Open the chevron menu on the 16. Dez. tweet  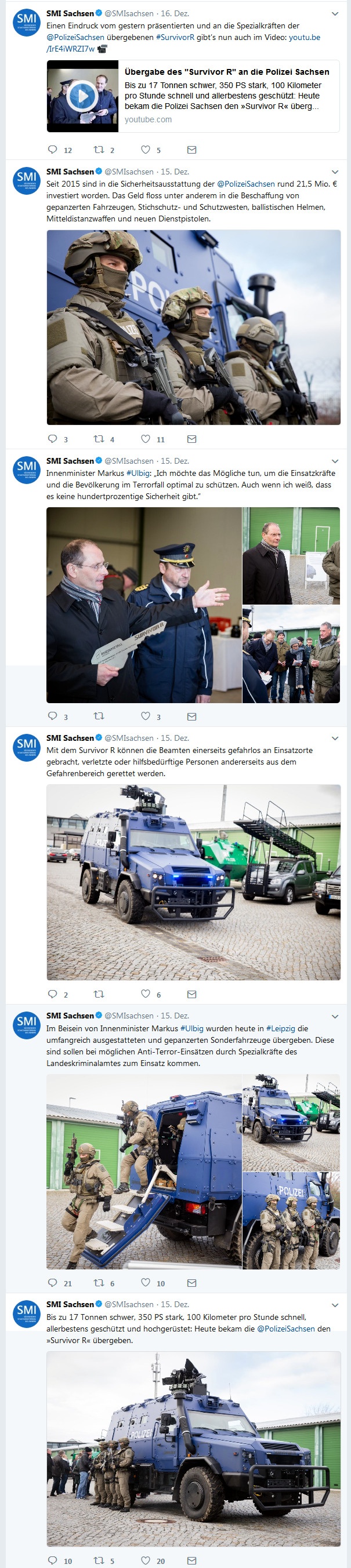coord(335,13)
